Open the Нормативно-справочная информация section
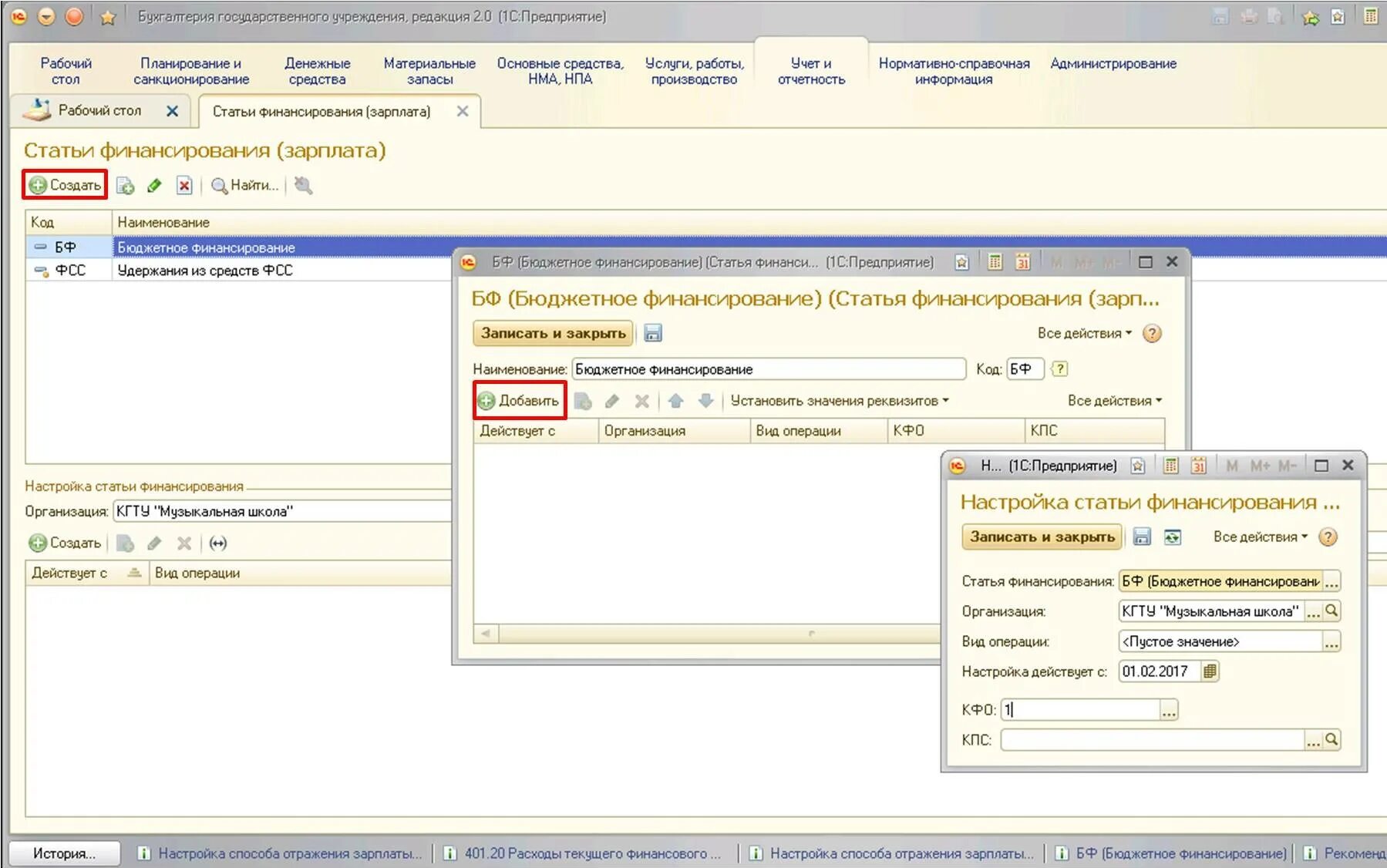Viewport: 1387px width, 868px height. click(954, 71)
